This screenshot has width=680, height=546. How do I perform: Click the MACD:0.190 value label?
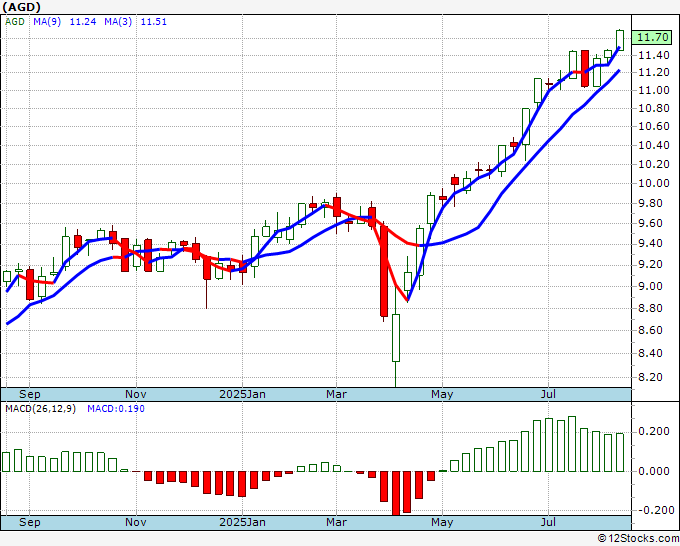(x=116, y=409)
